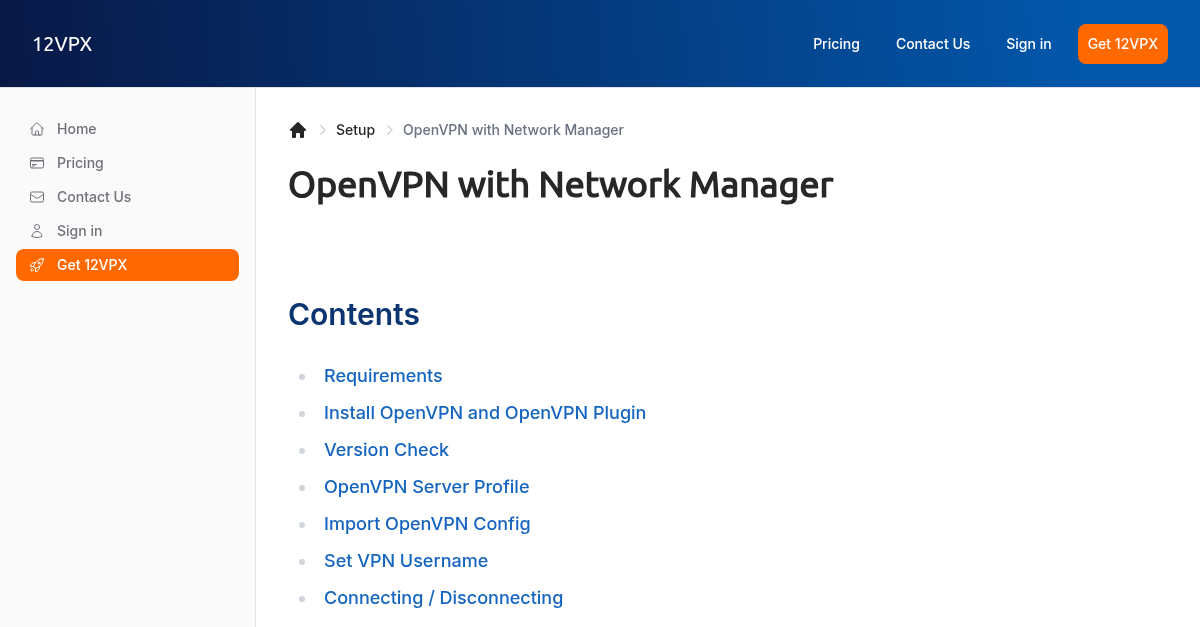The image size is (1200, 627).
Task: Open the Requirements section link
Action: tap(383, 376)
